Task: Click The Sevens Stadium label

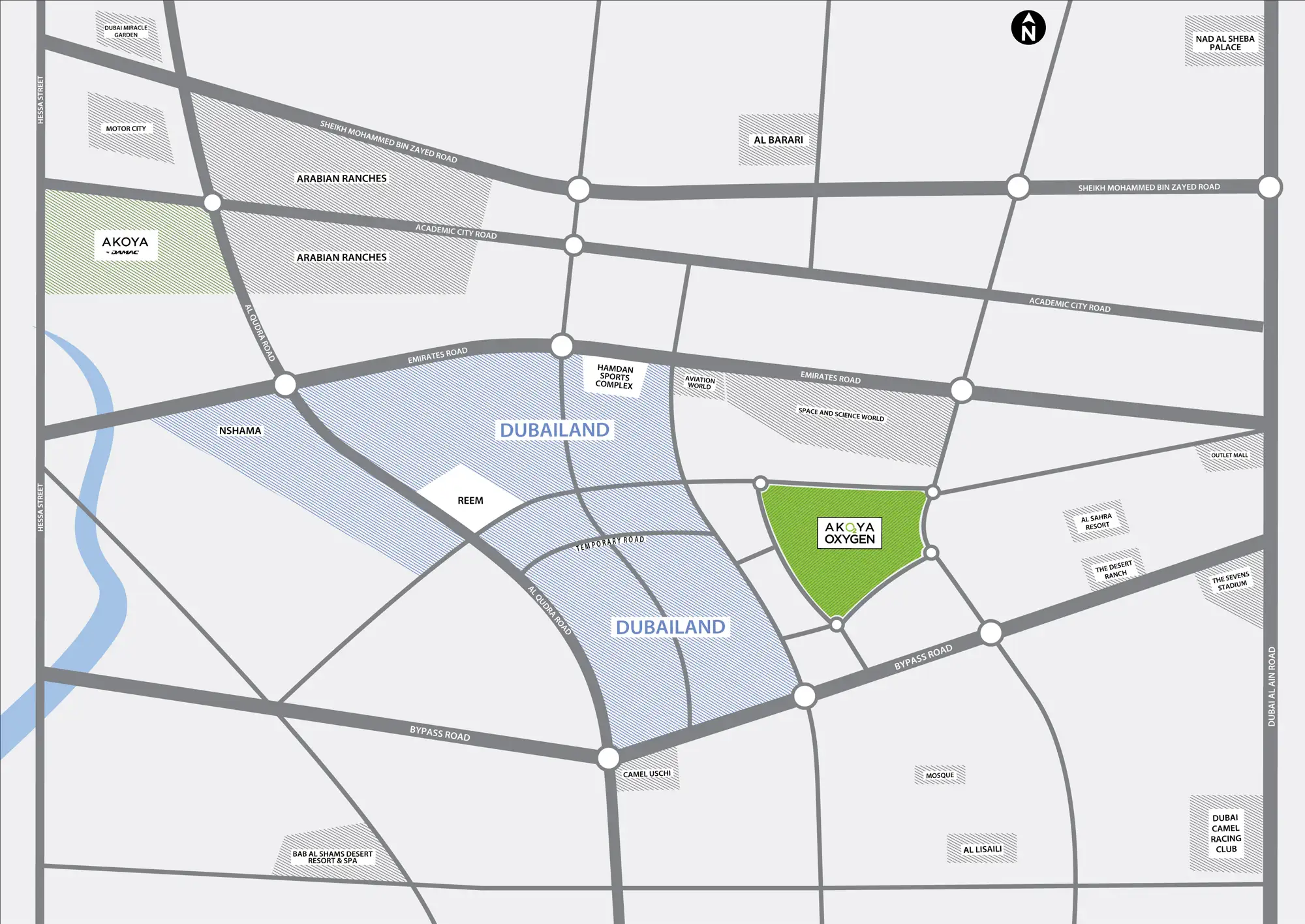Action: pyautogui.click(x=1231, y=581)
